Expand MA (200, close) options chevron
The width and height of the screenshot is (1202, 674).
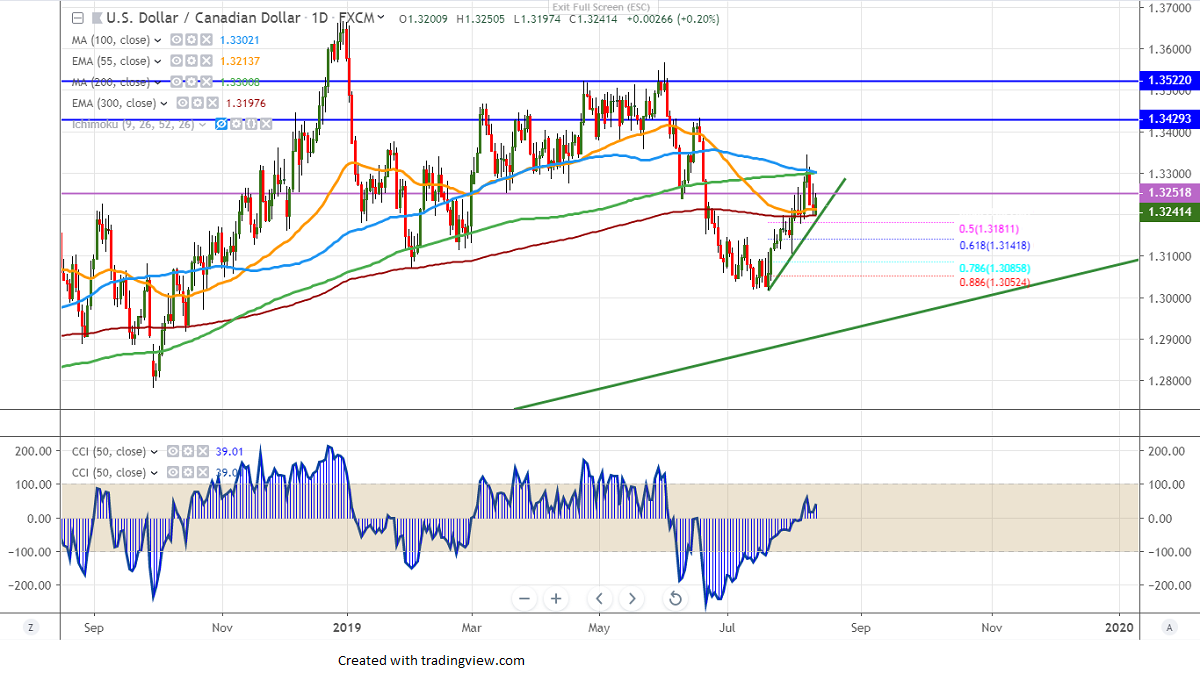pos(157,82)
